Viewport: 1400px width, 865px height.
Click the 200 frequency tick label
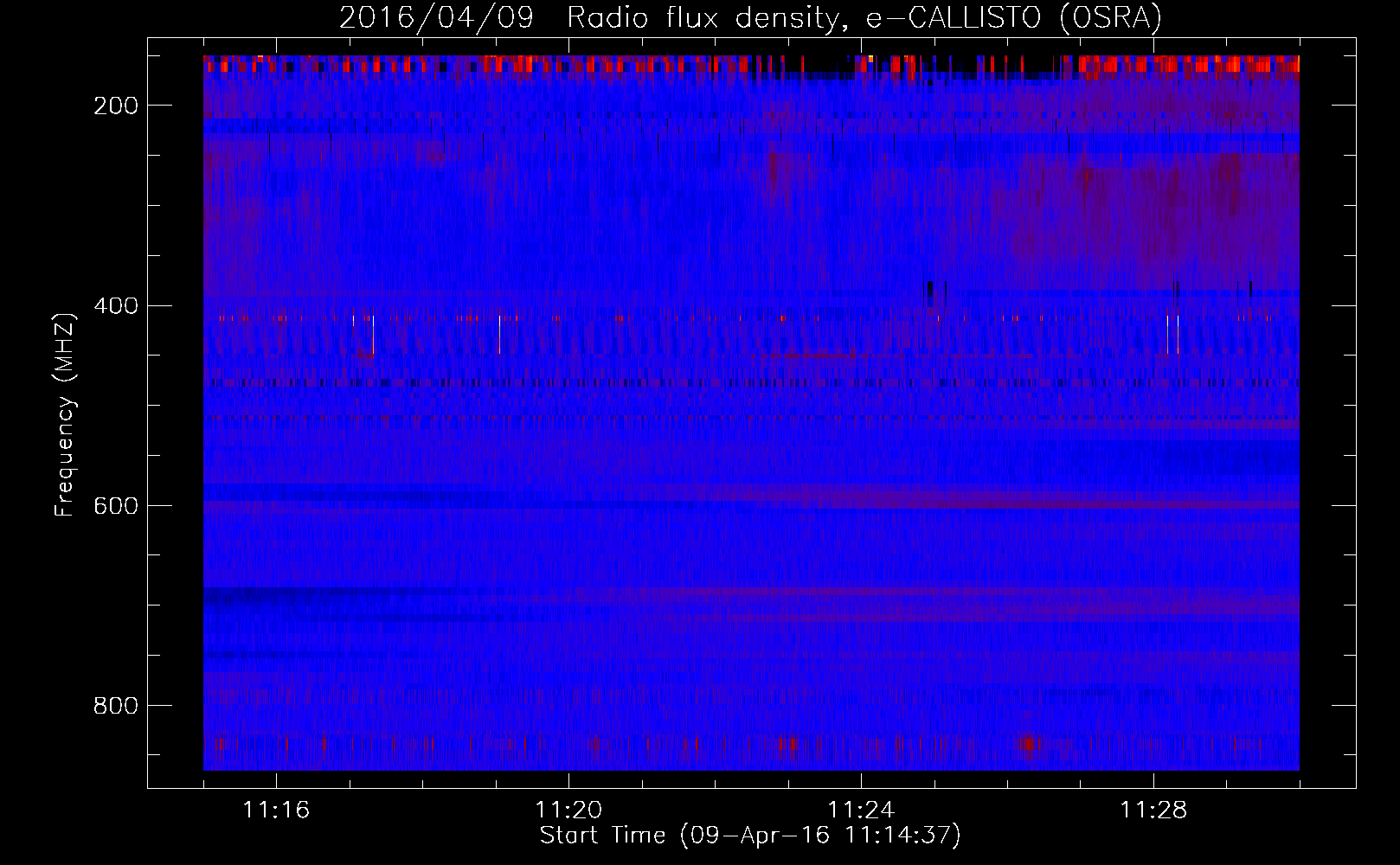116,106
